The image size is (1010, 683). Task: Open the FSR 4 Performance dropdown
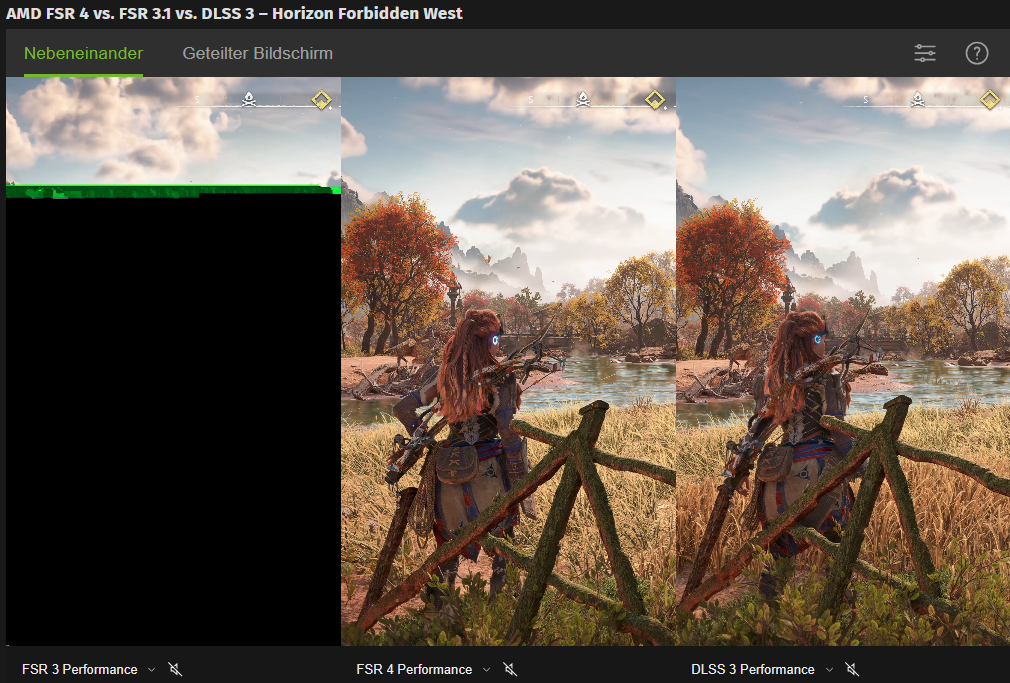(x=423, y=669)
